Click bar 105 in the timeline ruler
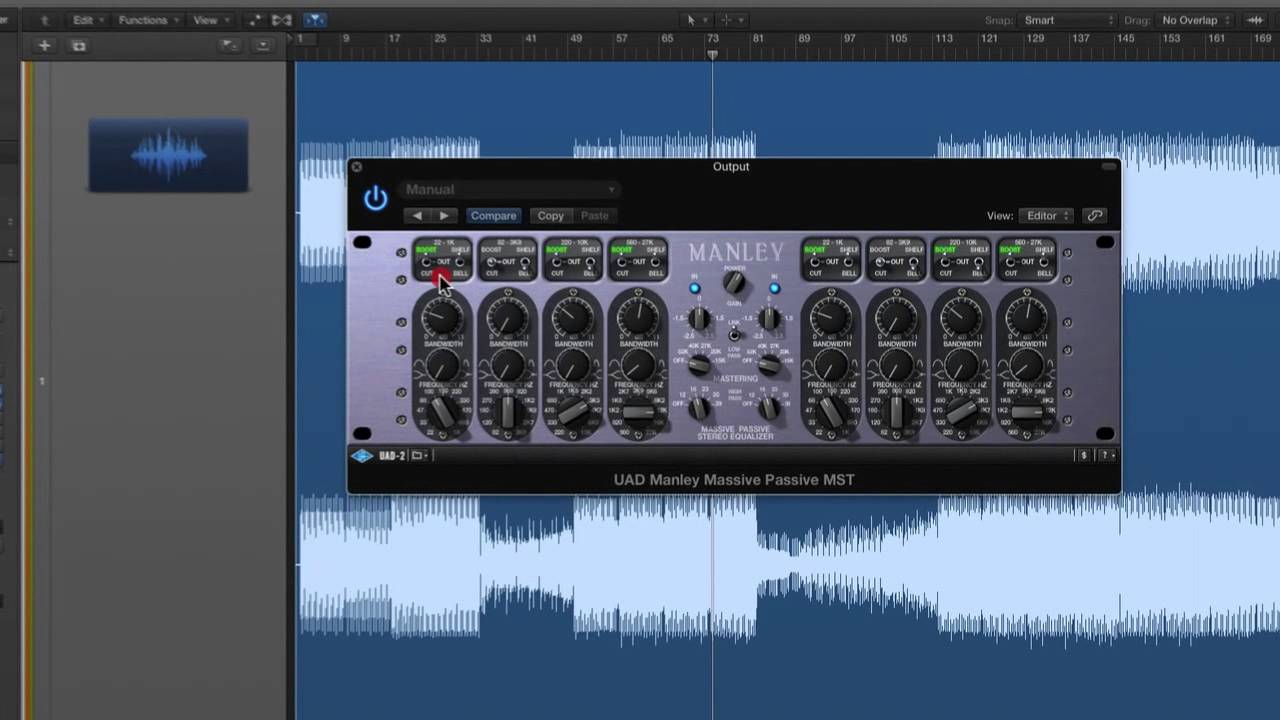Screen dimensions: 1280x720 pos(898,39)
